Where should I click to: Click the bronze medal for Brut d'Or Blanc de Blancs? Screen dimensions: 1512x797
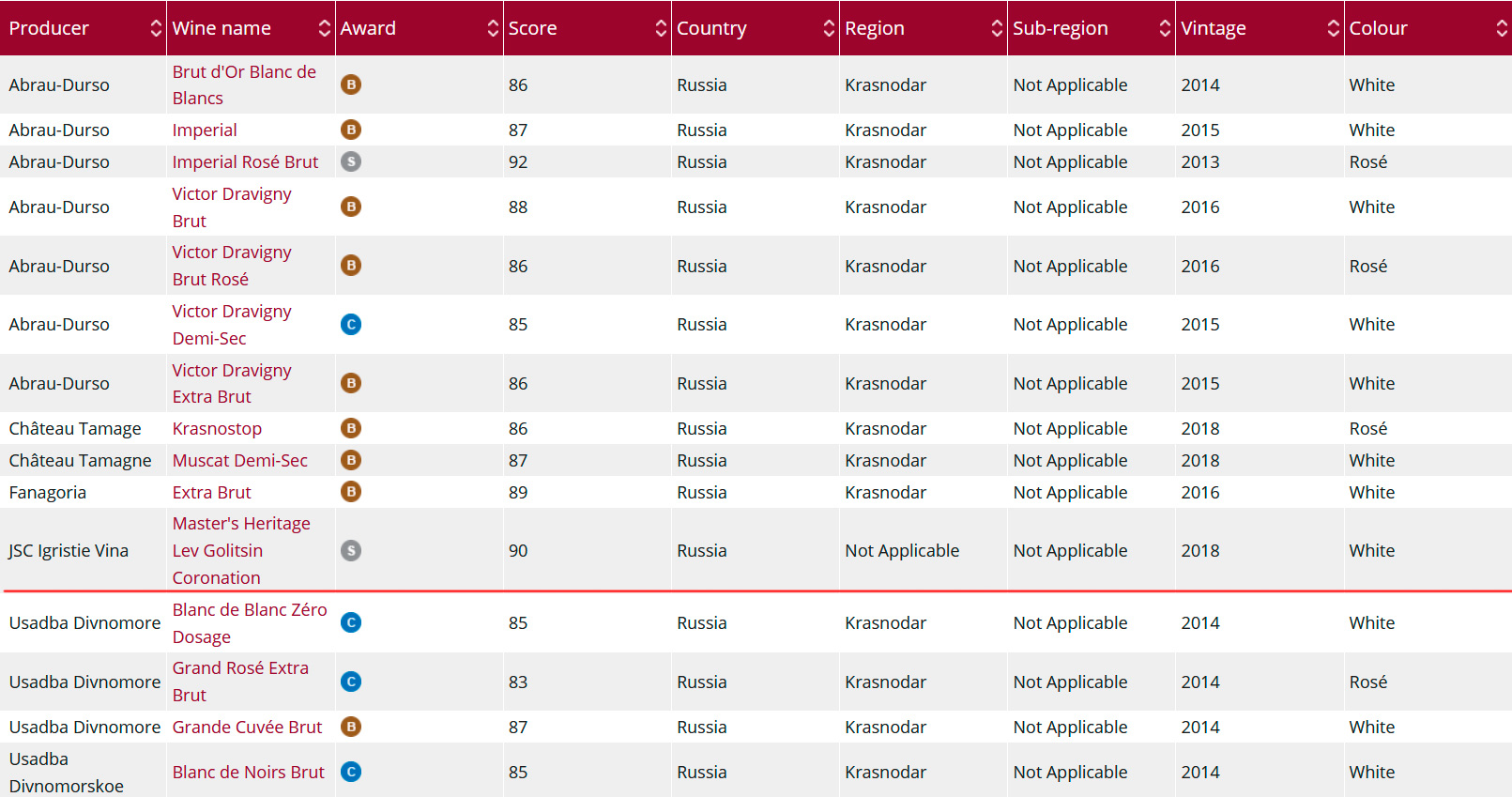click(x=351, y=84)
